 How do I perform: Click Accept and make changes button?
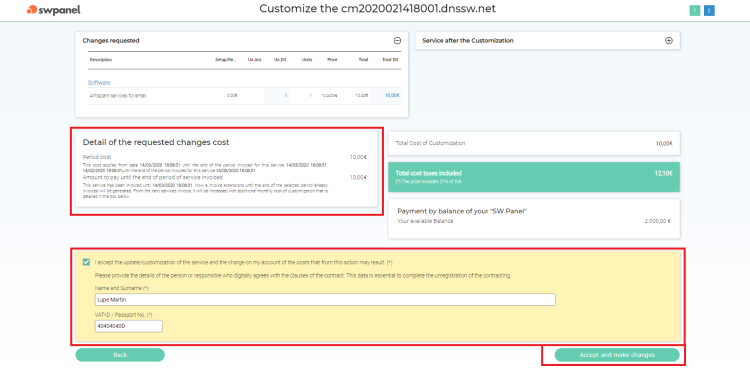pos(617,355)
